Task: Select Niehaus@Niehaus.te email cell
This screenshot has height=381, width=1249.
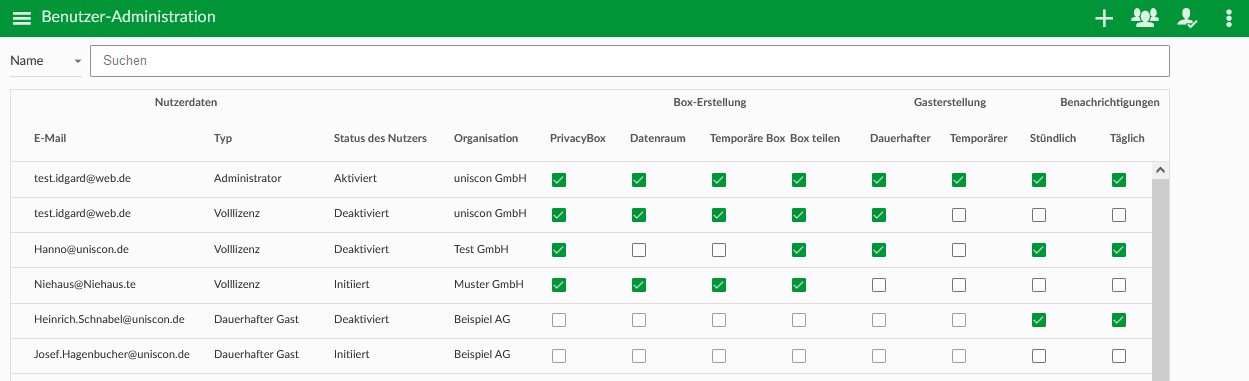Action: click(x=84, y=284)
